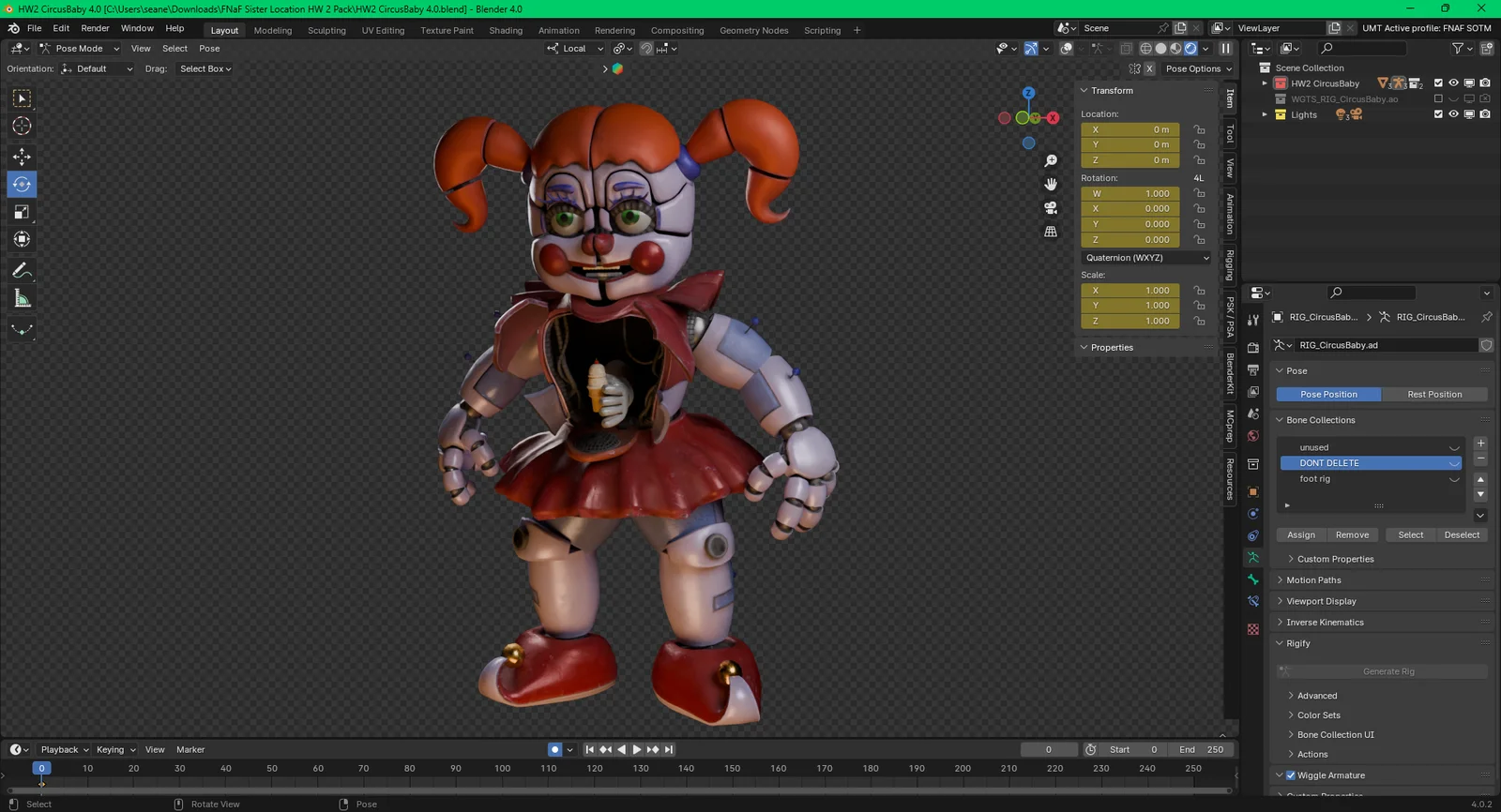Screen dimensions: 1501x812
Task: Open the Bone properties tab icon
Action: tap(1253, 579)
